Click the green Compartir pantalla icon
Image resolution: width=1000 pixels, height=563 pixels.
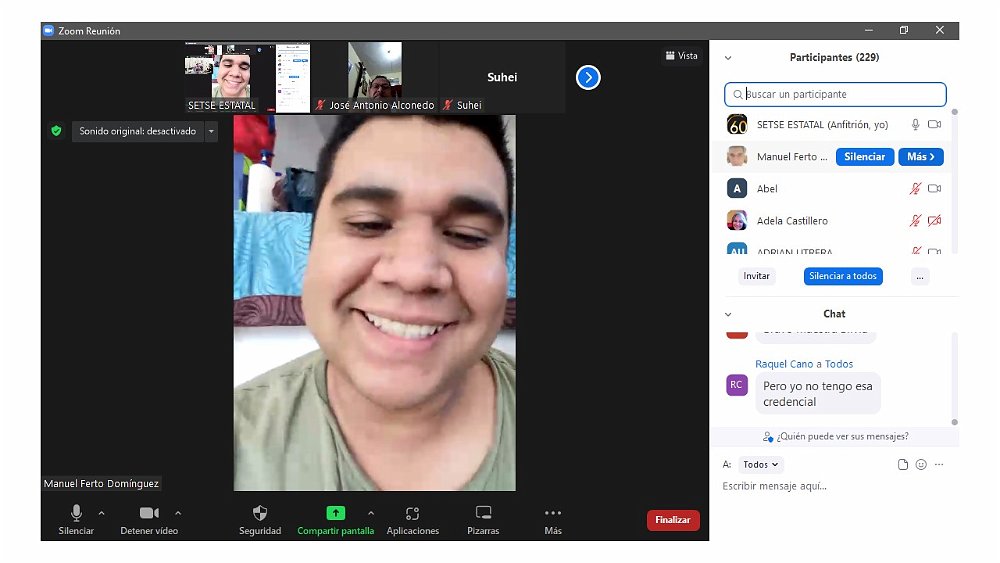[x=335, y=513]
